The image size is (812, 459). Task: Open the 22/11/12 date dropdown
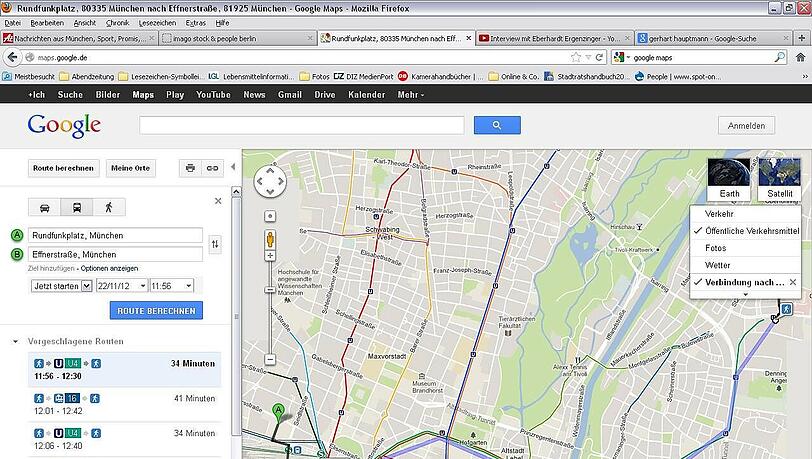(x=121, y=285)
